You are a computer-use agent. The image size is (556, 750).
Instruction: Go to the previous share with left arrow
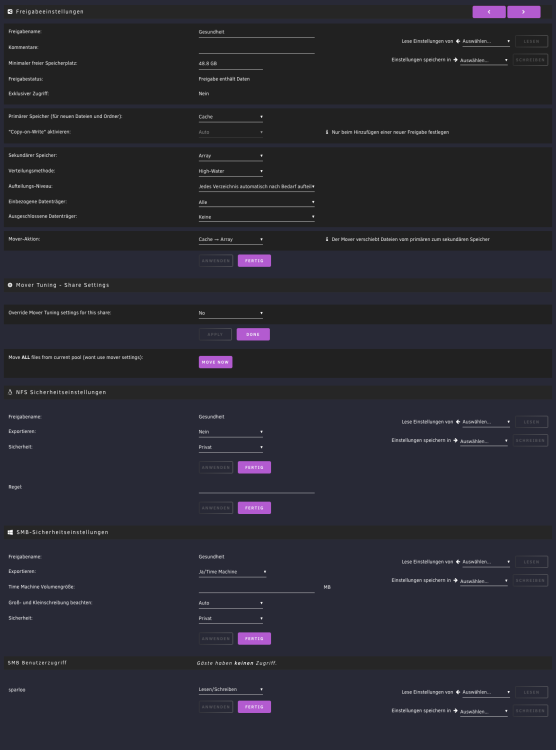pyautogui.click(x=489, y=12)
